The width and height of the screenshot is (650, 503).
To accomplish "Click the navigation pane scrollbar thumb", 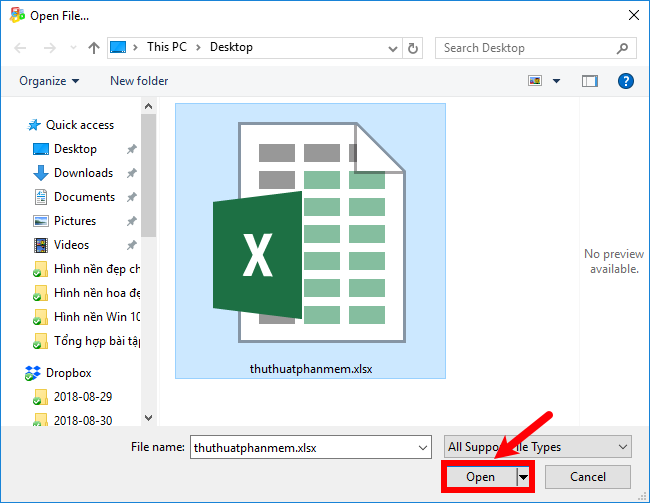I will (x=148, y=176).
